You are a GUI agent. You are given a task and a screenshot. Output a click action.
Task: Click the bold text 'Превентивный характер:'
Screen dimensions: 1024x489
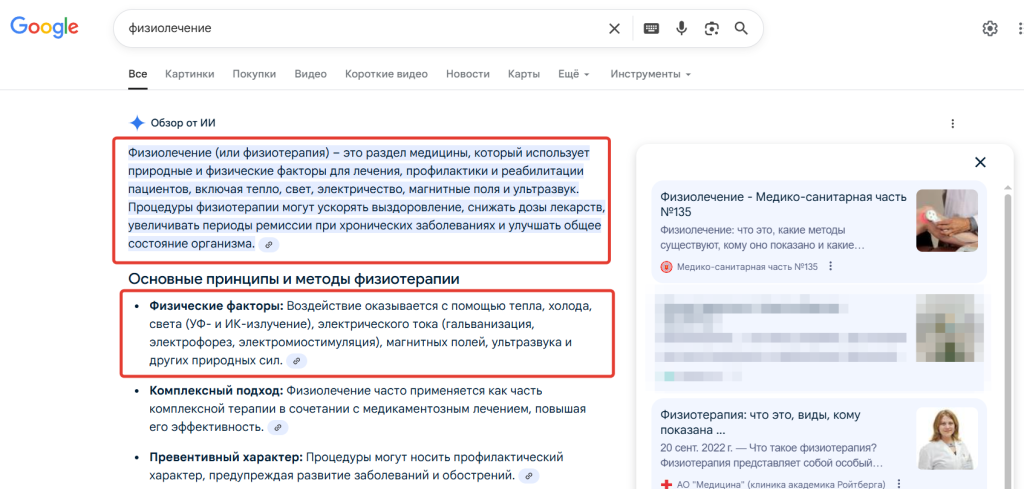[226, 457]
